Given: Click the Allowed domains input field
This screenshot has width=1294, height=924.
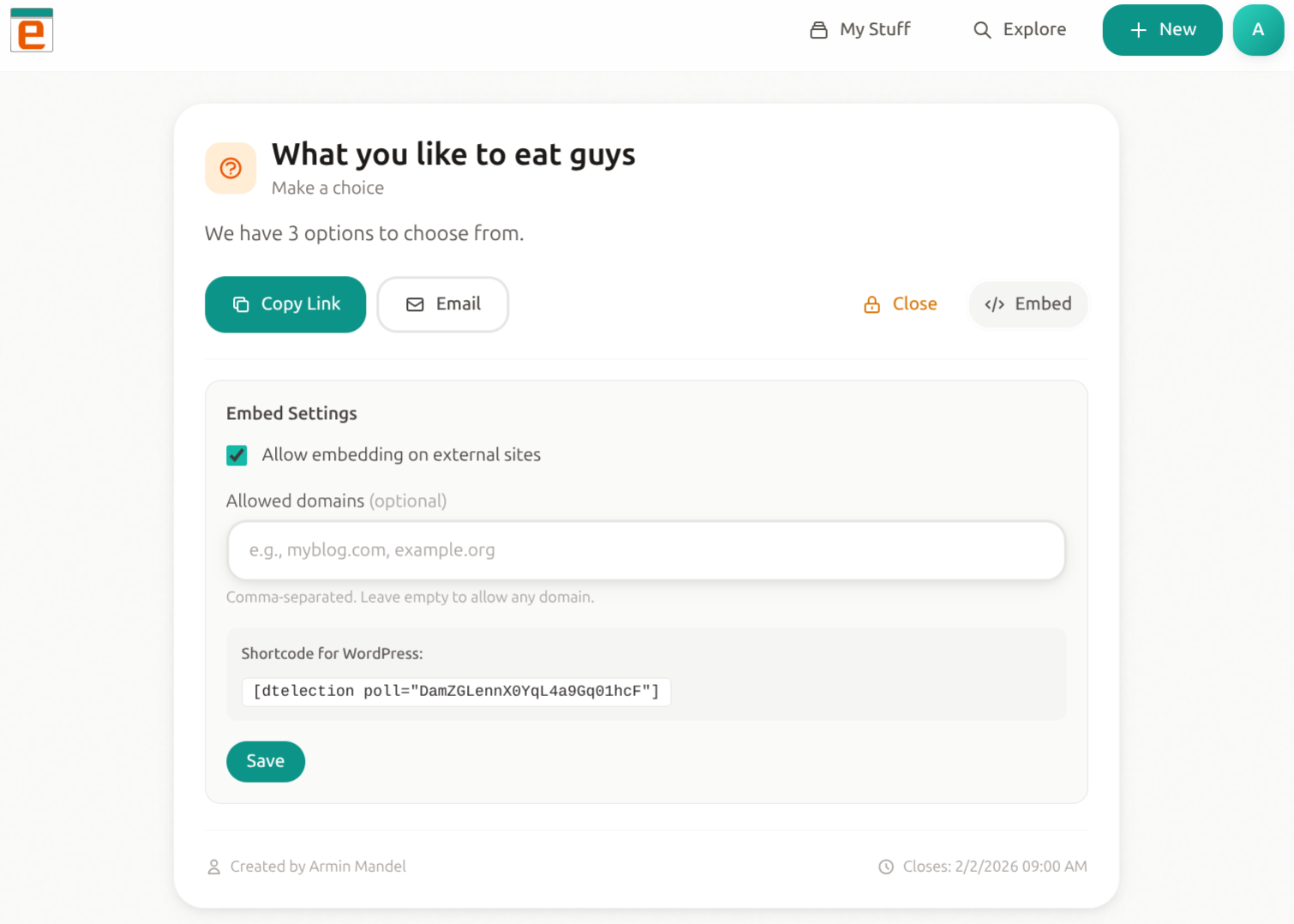Looking at the screenshot, I should tap(645, 550).
